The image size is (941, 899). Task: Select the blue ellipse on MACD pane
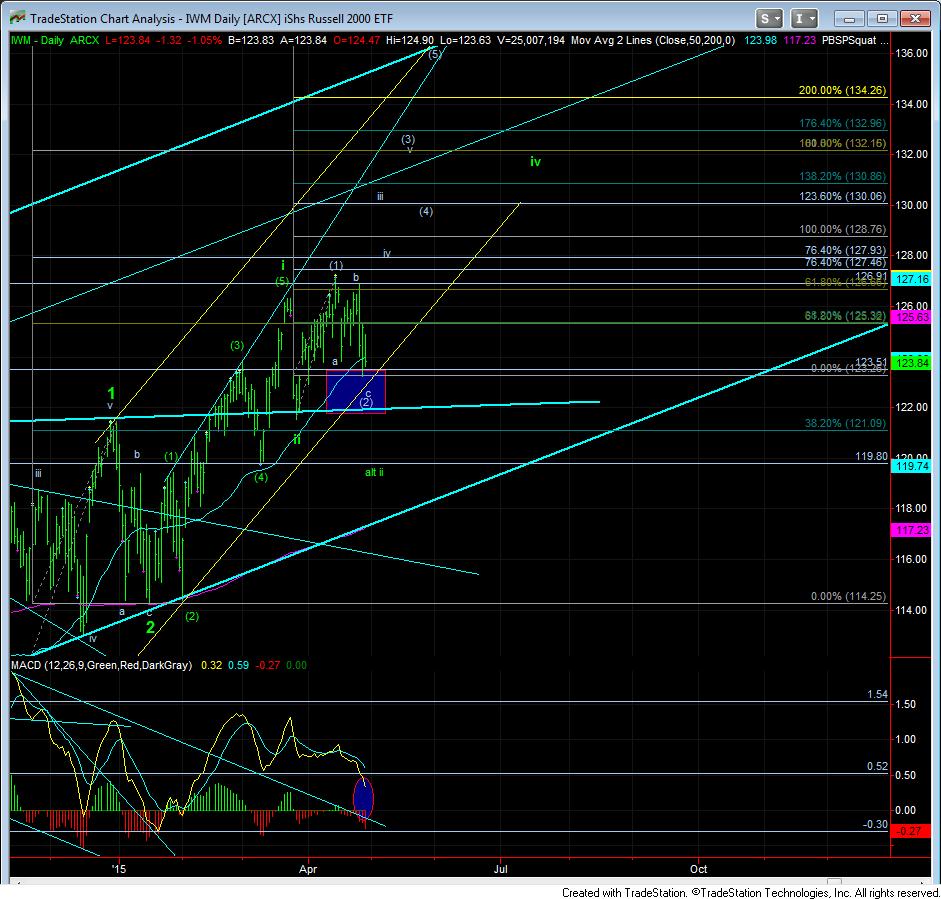click(x=363, y=798)
